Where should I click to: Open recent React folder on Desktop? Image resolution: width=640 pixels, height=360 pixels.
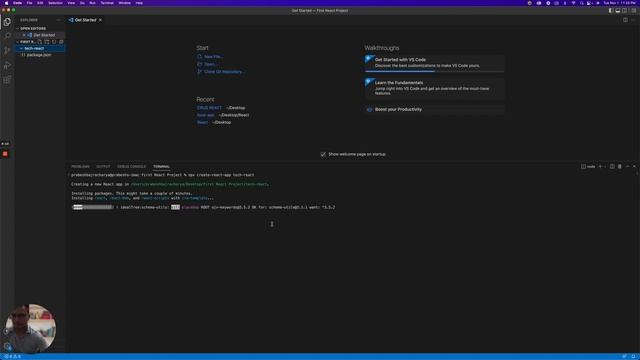click(202, 122)
